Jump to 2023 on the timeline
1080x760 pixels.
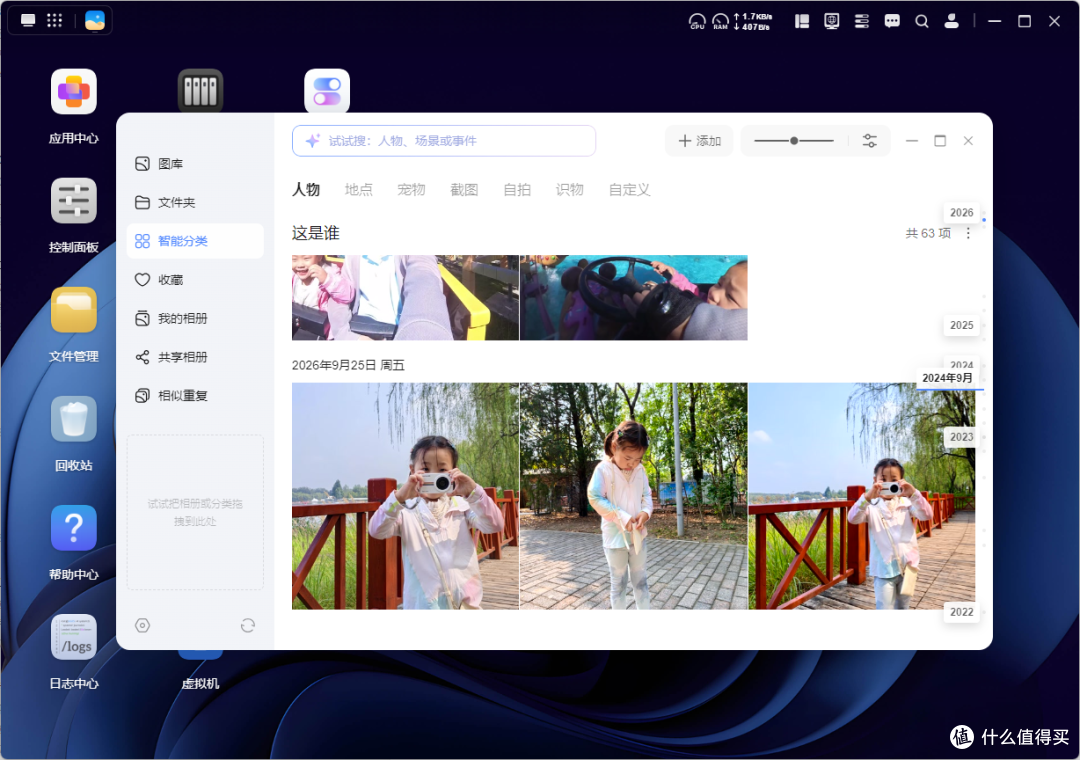962,437
